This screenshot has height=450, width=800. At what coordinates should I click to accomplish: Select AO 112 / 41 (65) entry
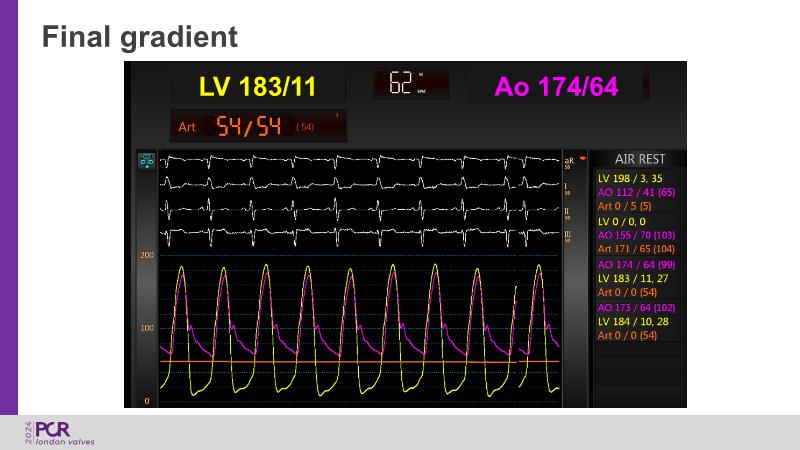coord(636,192)
